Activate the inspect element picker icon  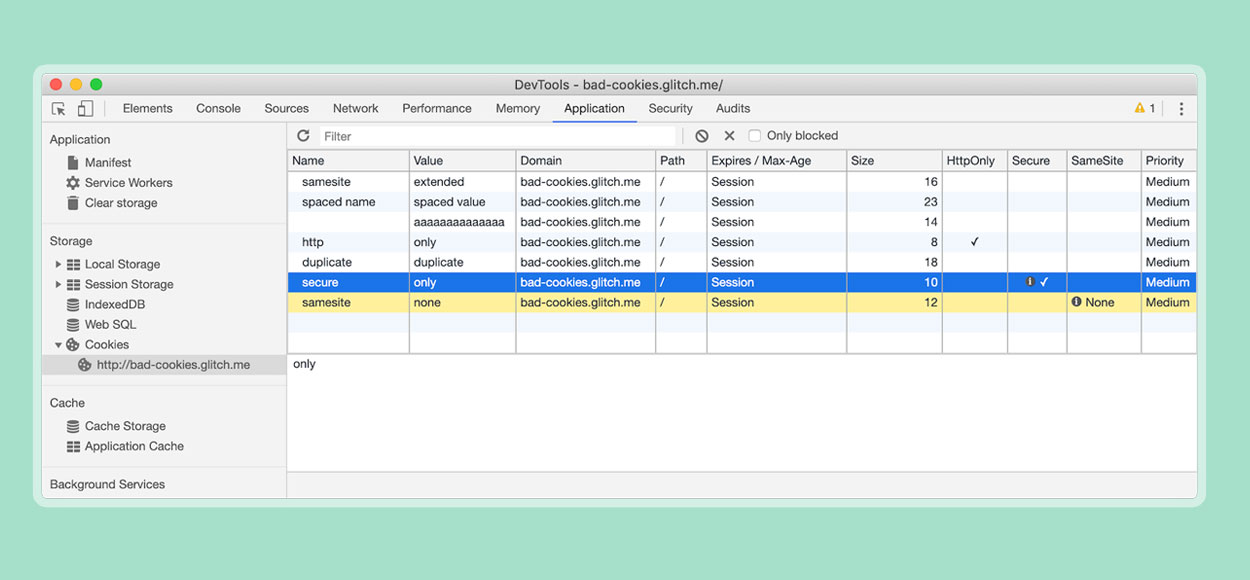59,109
